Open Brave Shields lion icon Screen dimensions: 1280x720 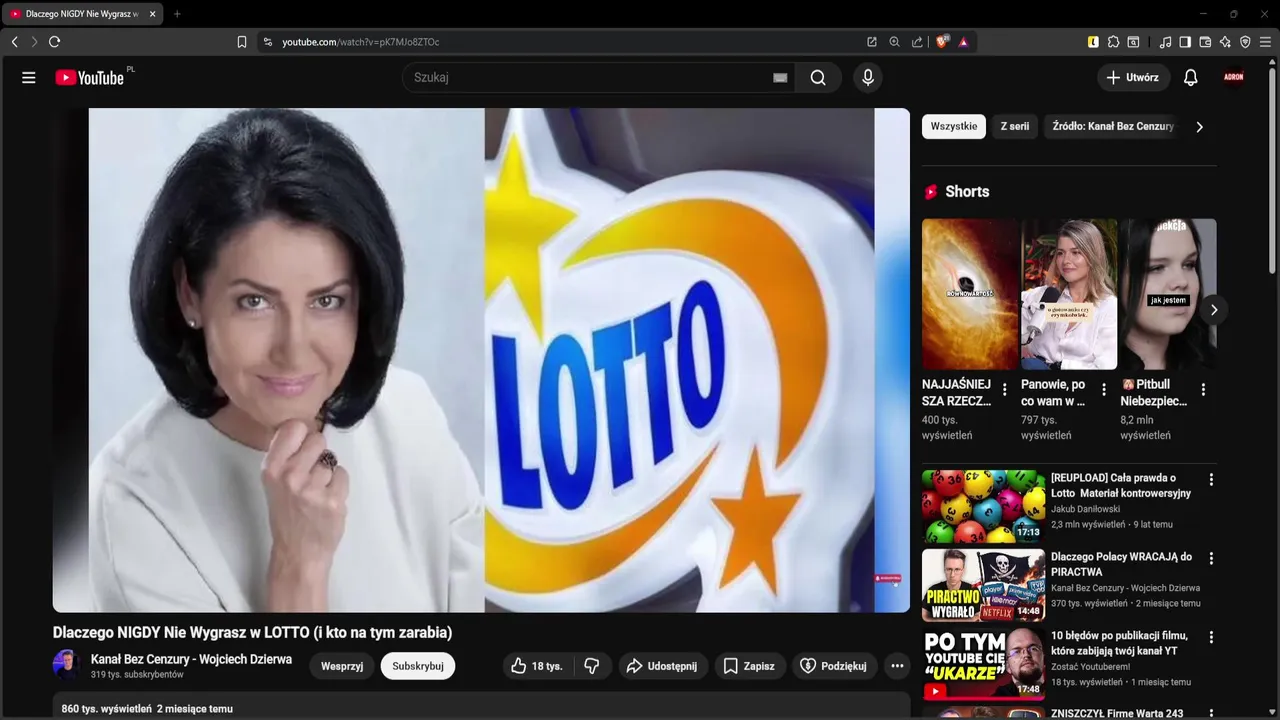click(942, 42)
